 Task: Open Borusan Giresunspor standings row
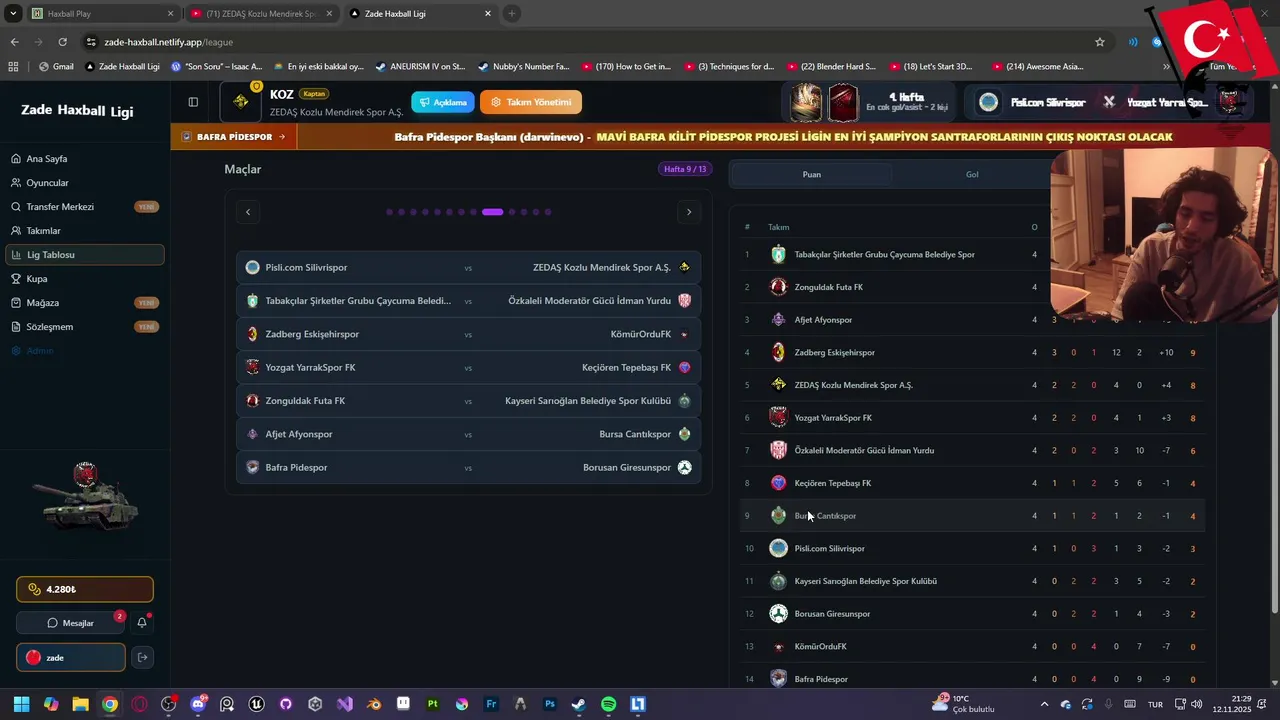point(970,614)
